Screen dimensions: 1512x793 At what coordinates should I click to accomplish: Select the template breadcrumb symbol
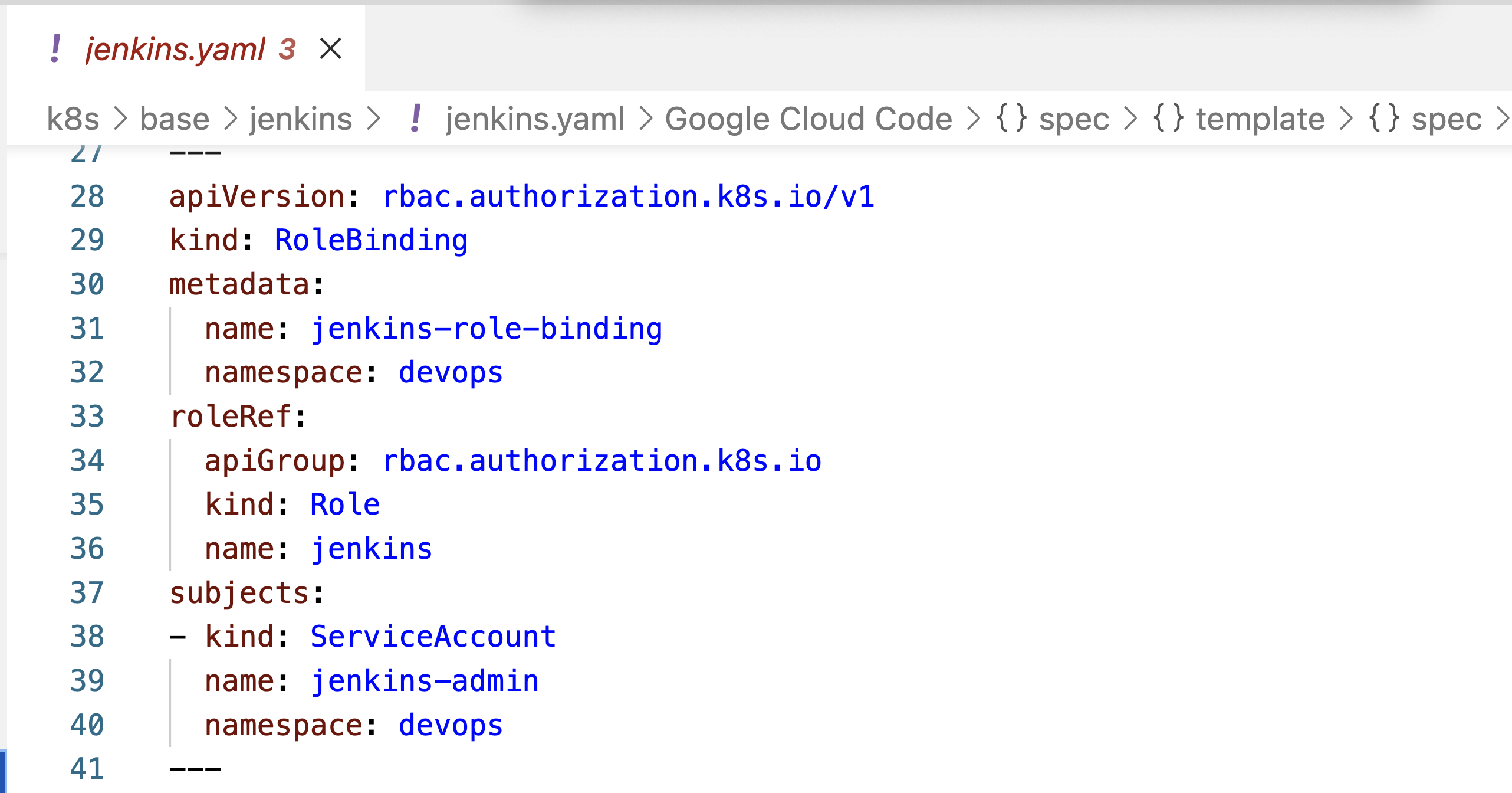tap(1260, 119)
